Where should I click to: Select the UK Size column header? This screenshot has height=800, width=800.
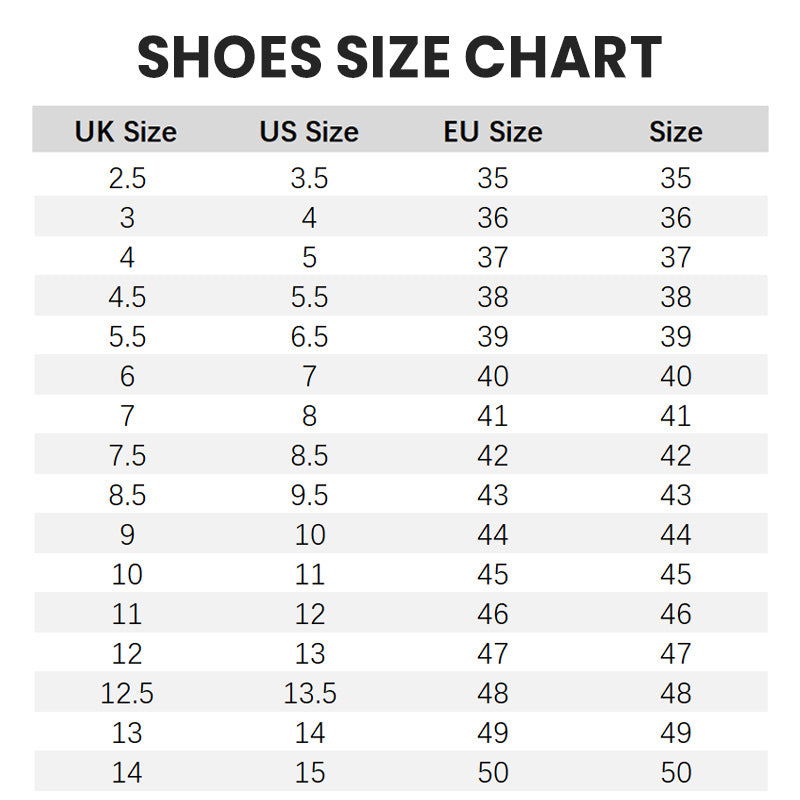[x=126, y=132]
